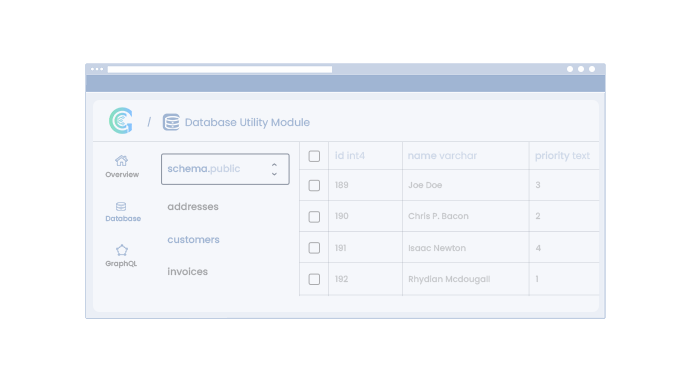Open the GraphQL sidebar icon

[122, 250]
